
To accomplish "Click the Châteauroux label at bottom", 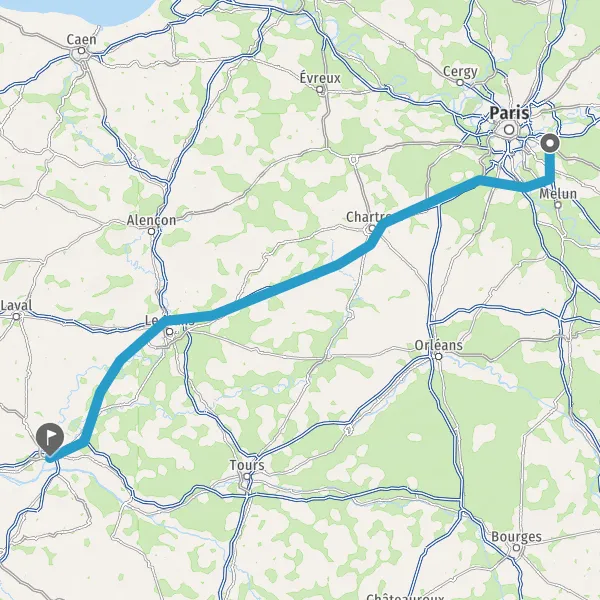I will tap(405, 596).
